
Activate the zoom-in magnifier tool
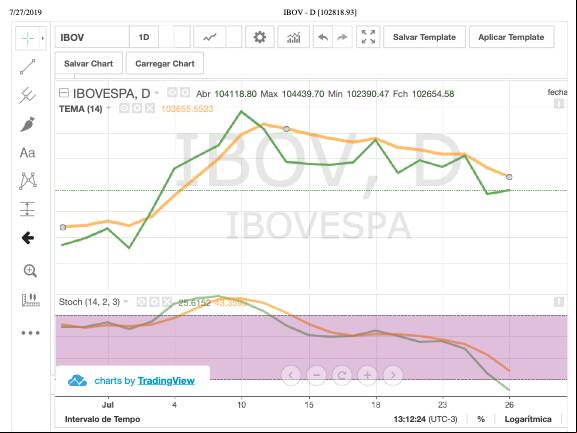(x=30, y=271)
